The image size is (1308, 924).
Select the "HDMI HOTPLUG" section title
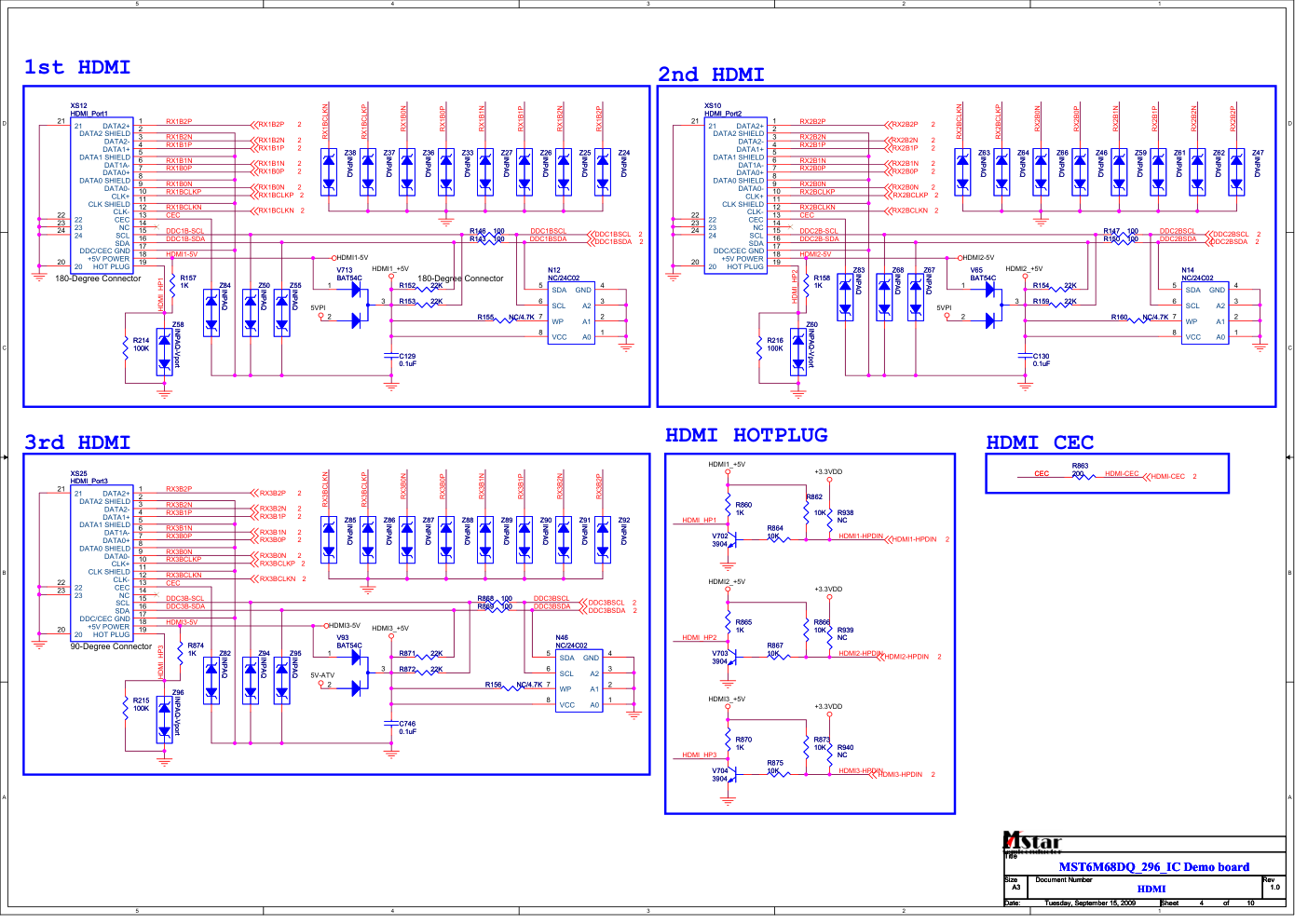coord(746,435)
